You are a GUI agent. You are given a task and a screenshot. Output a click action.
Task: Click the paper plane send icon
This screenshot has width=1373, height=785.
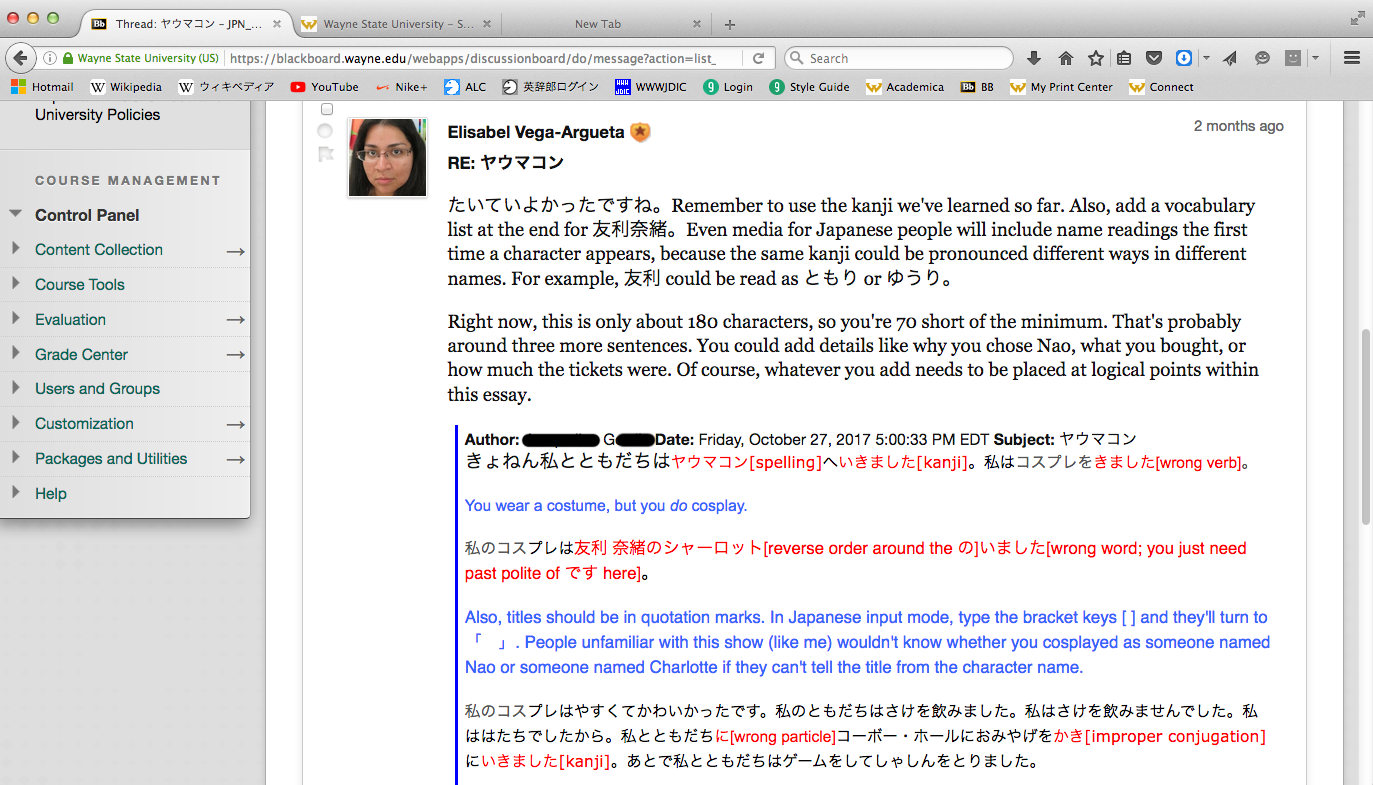pyautogui.click(x=1230, y=58)
